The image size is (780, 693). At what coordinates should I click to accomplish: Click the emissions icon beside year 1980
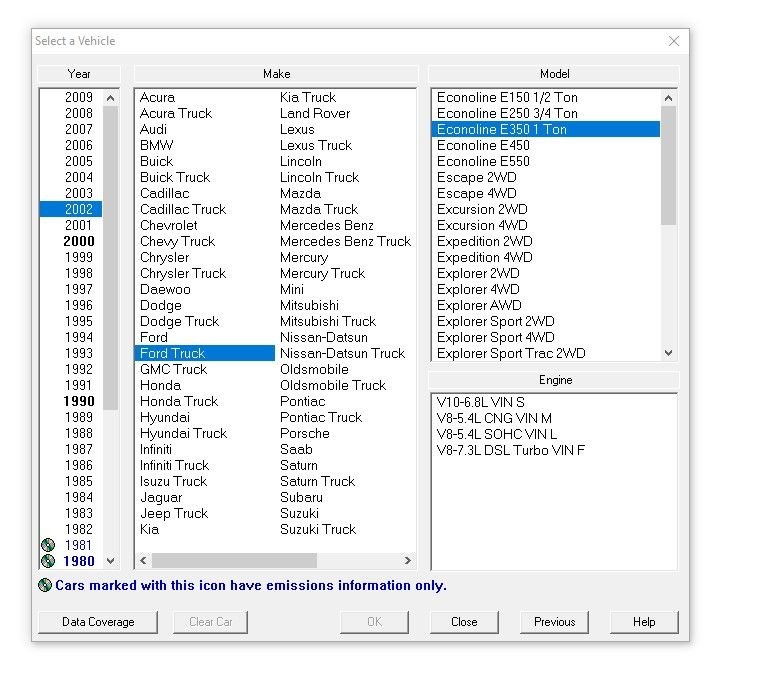(x=47, y=561)
